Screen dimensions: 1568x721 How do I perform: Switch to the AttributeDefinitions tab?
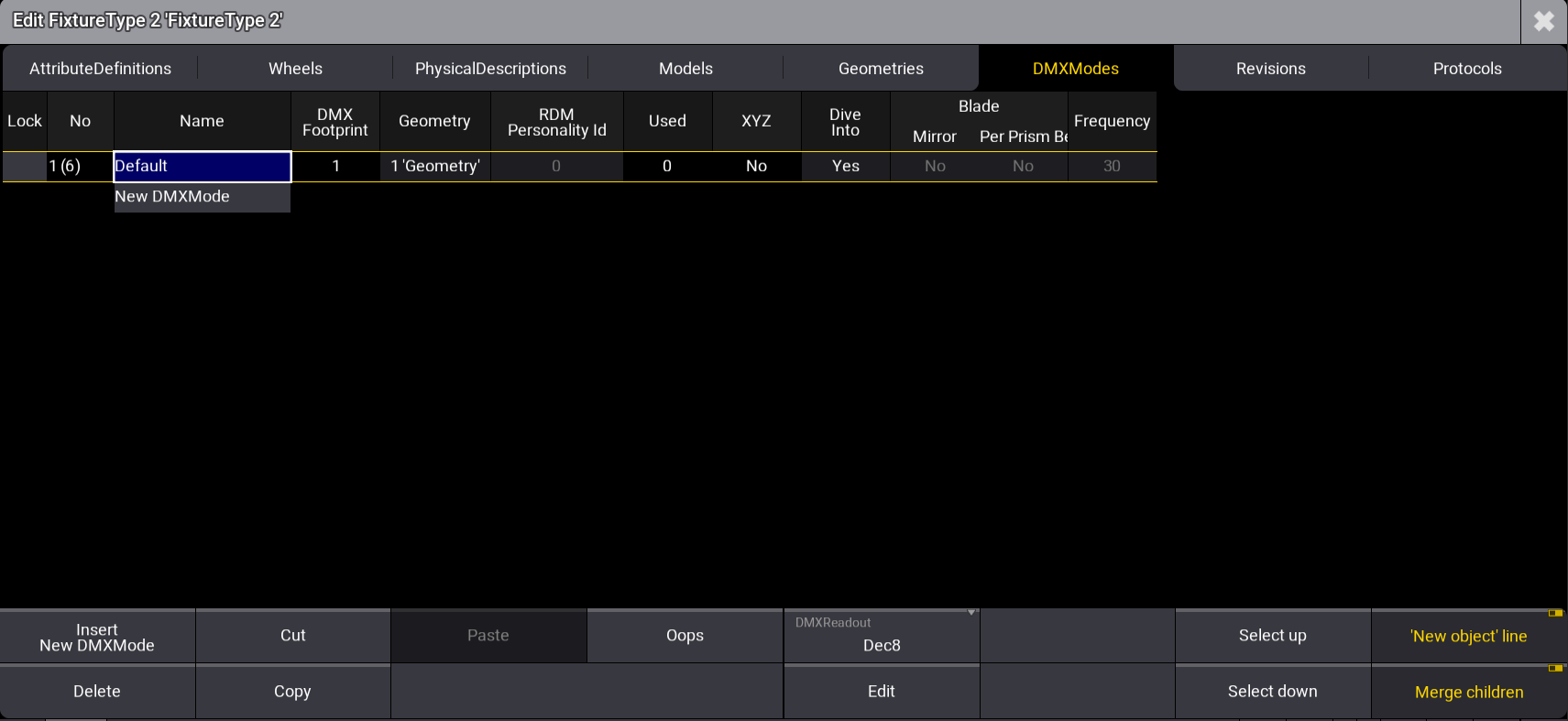pyautogui.click(x=100, y=69)
